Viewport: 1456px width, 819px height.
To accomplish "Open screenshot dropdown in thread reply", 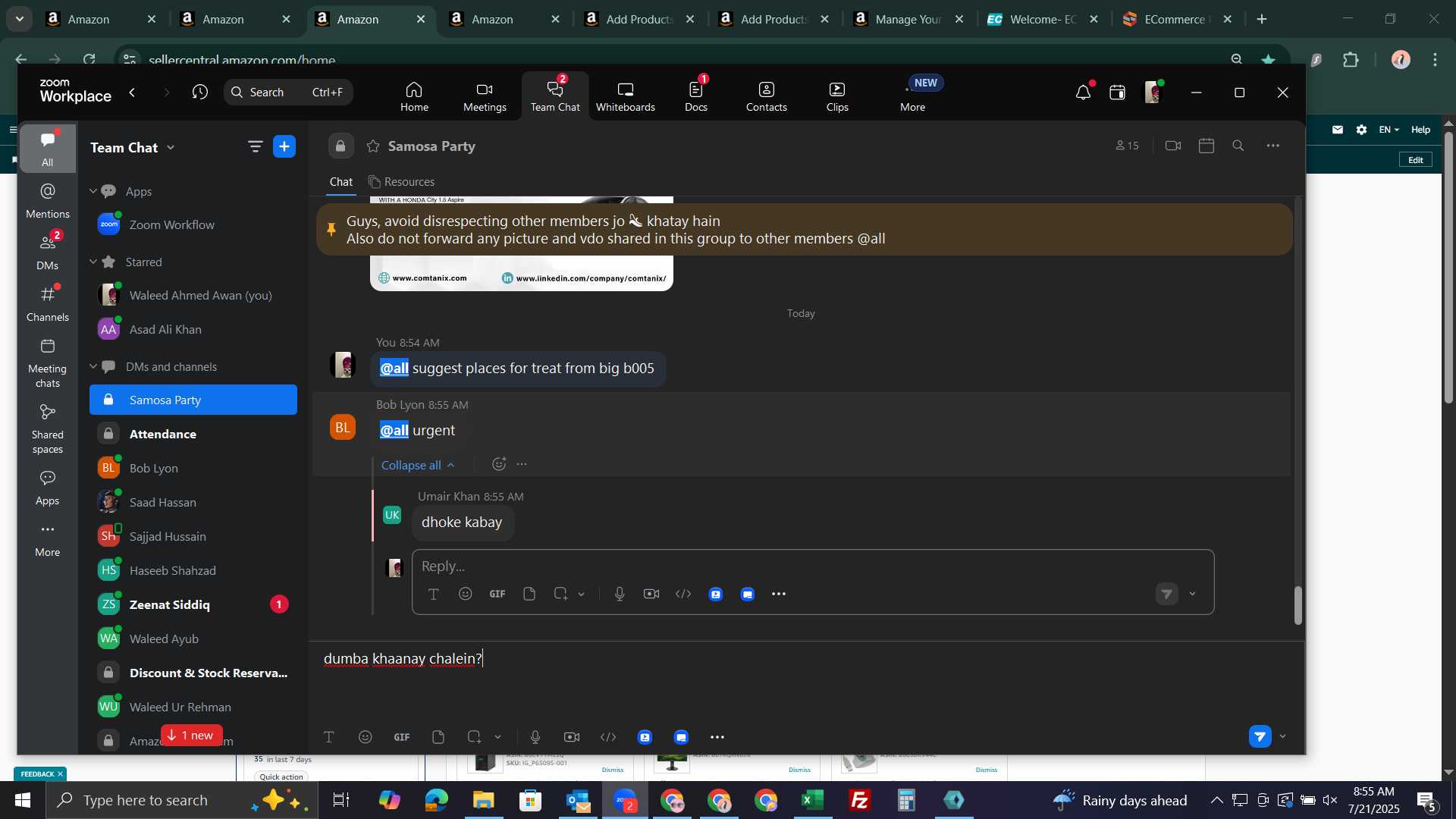I will 582,595.
